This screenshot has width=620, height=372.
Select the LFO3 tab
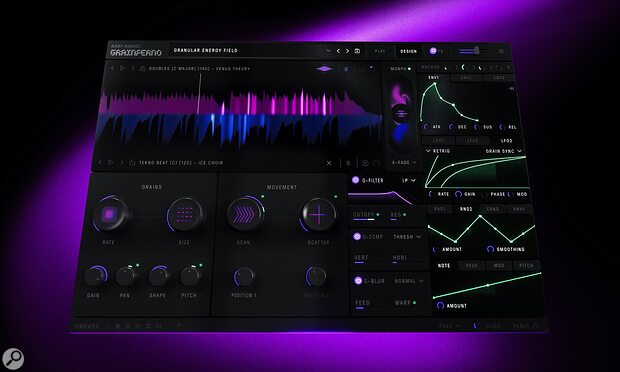(x=507, y=140)
